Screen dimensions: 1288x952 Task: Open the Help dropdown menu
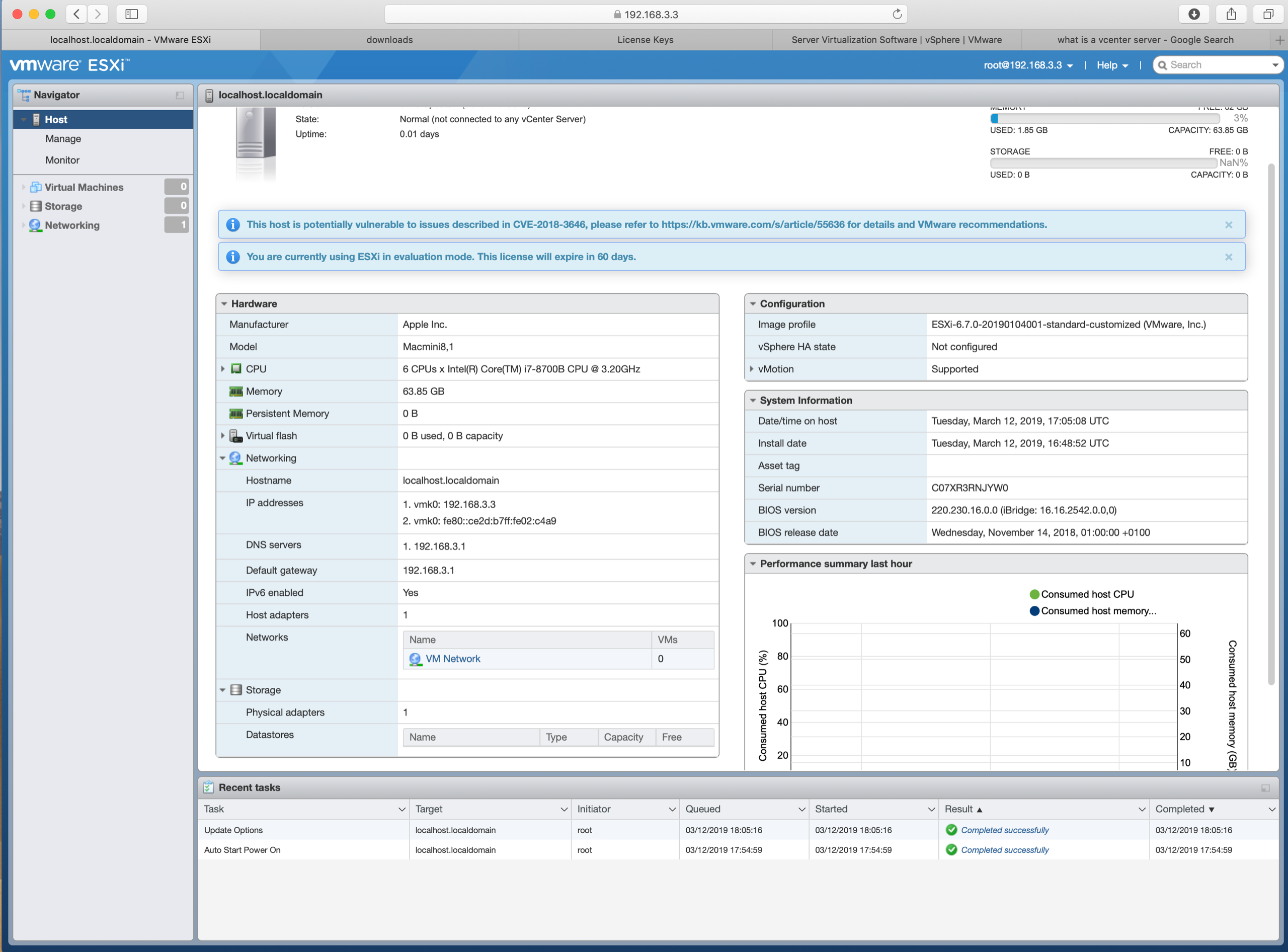click(x=1112, y=65)
